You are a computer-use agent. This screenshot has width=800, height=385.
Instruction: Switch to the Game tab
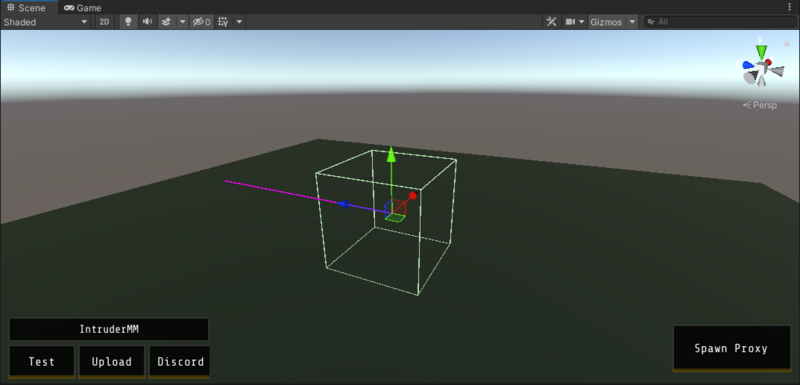(83, 8)
